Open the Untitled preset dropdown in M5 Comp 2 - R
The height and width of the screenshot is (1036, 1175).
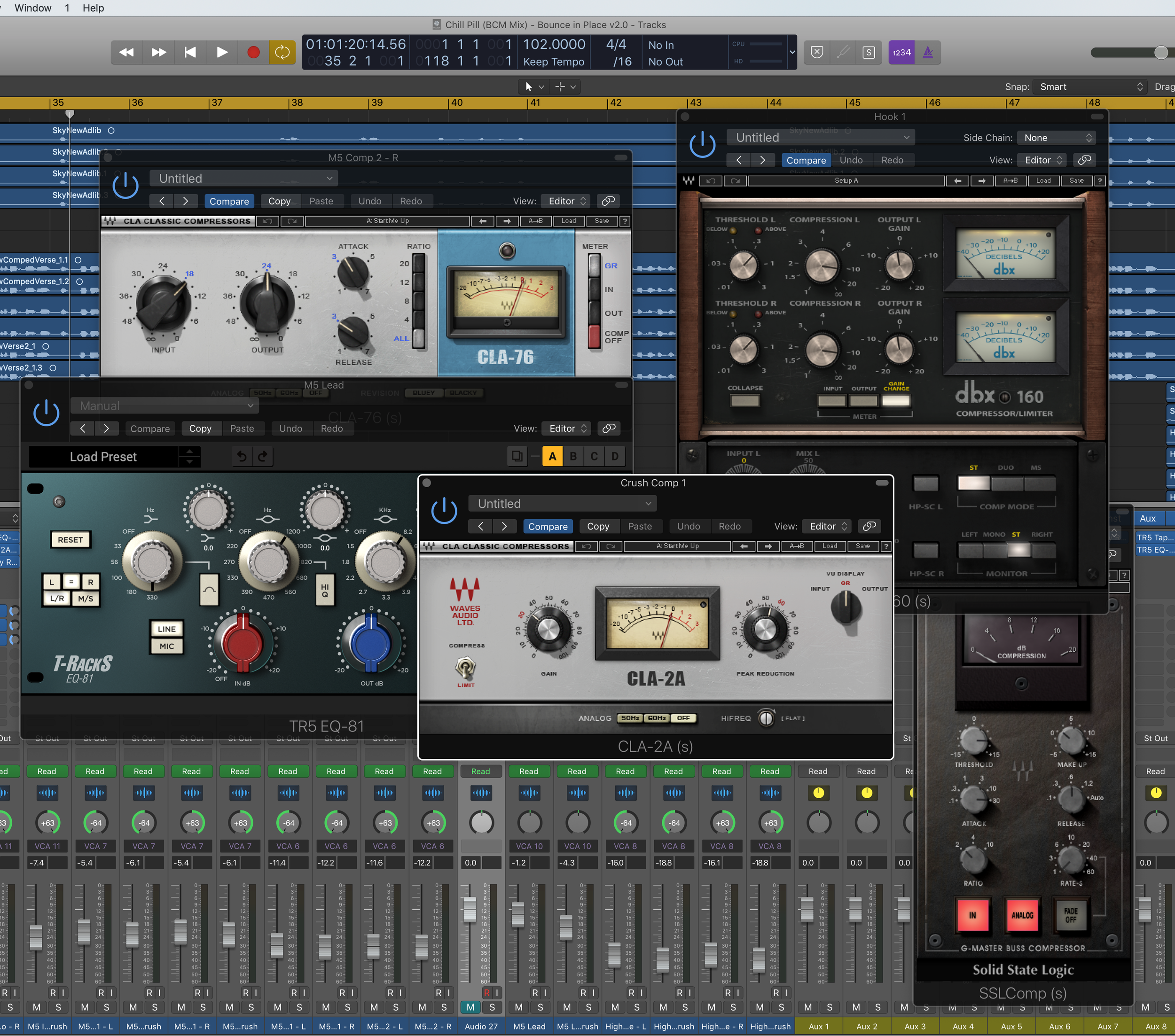tap(244, 179)
